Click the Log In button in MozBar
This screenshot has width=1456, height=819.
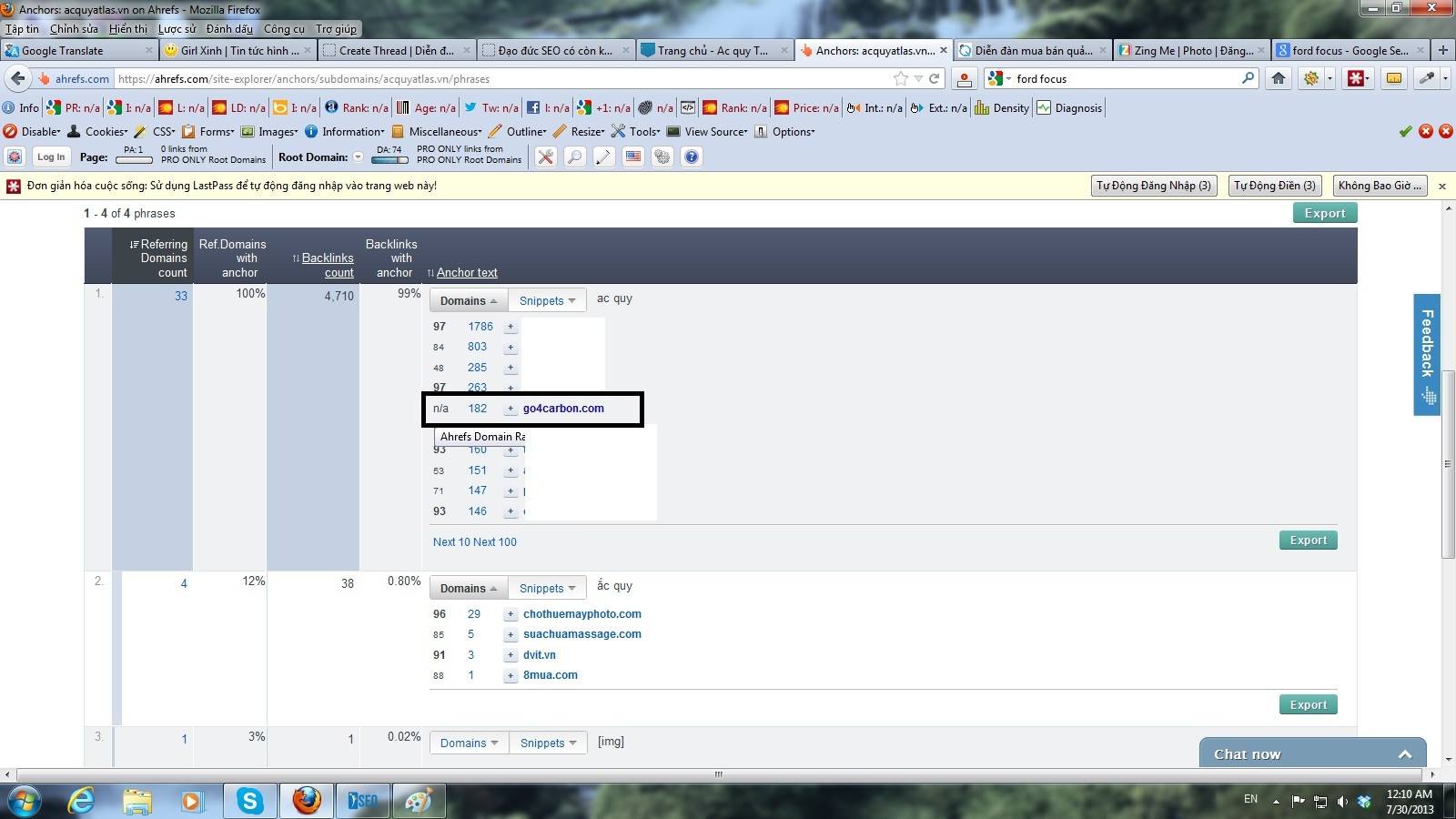[51, 157]
